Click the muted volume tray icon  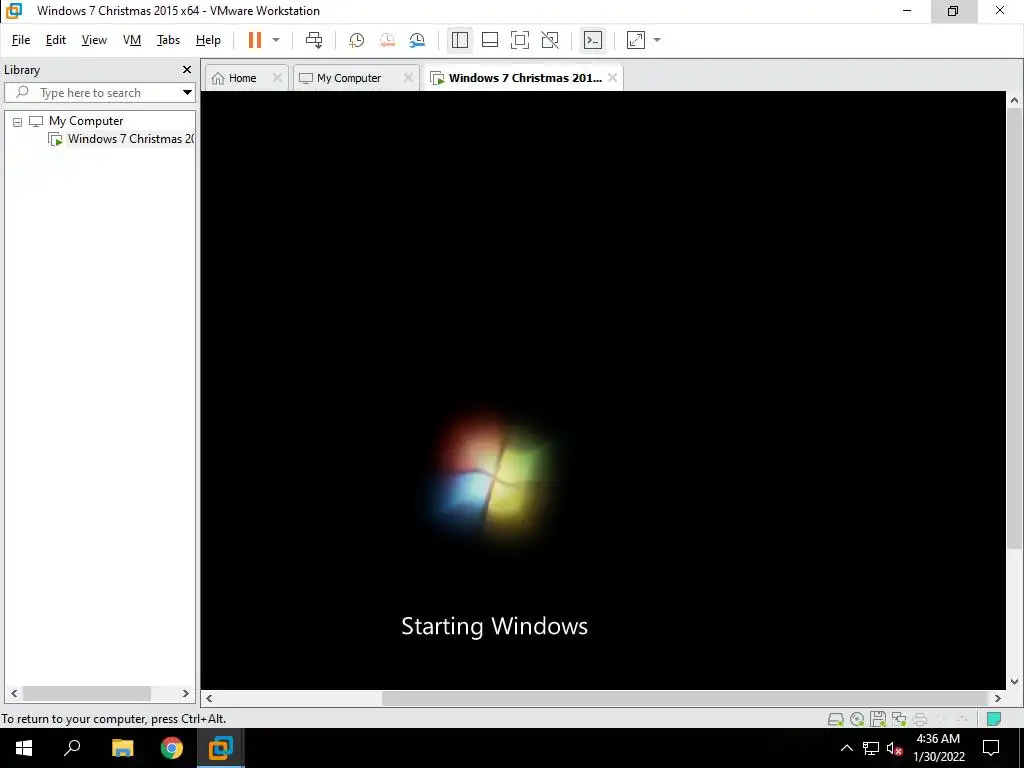tap(895, 749)
